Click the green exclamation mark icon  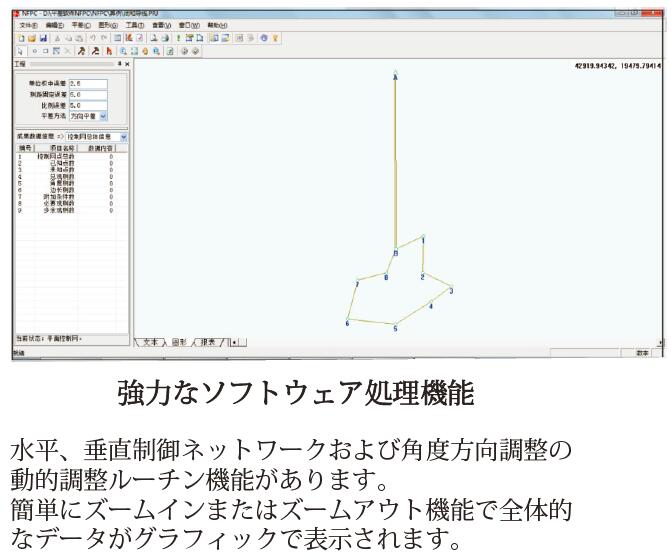pos(179,36)
